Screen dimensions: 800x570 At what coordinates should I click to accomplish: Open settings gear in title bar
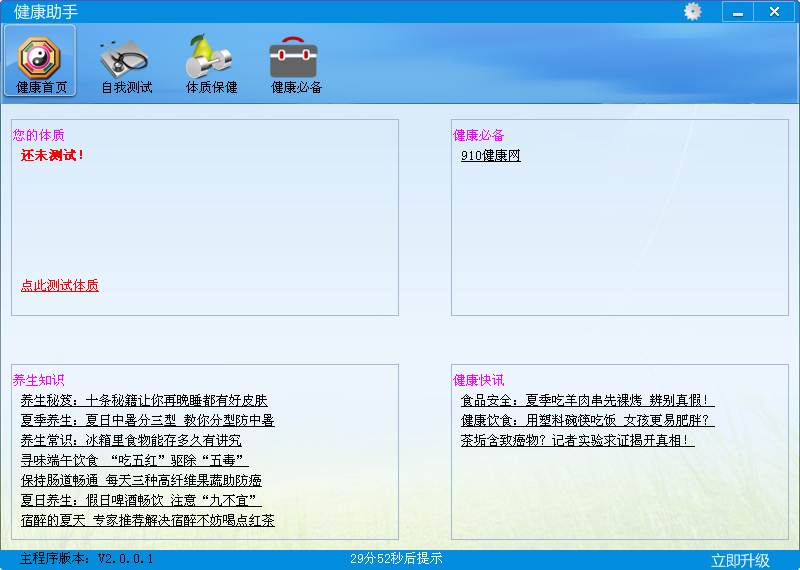(x=692, y=12)
